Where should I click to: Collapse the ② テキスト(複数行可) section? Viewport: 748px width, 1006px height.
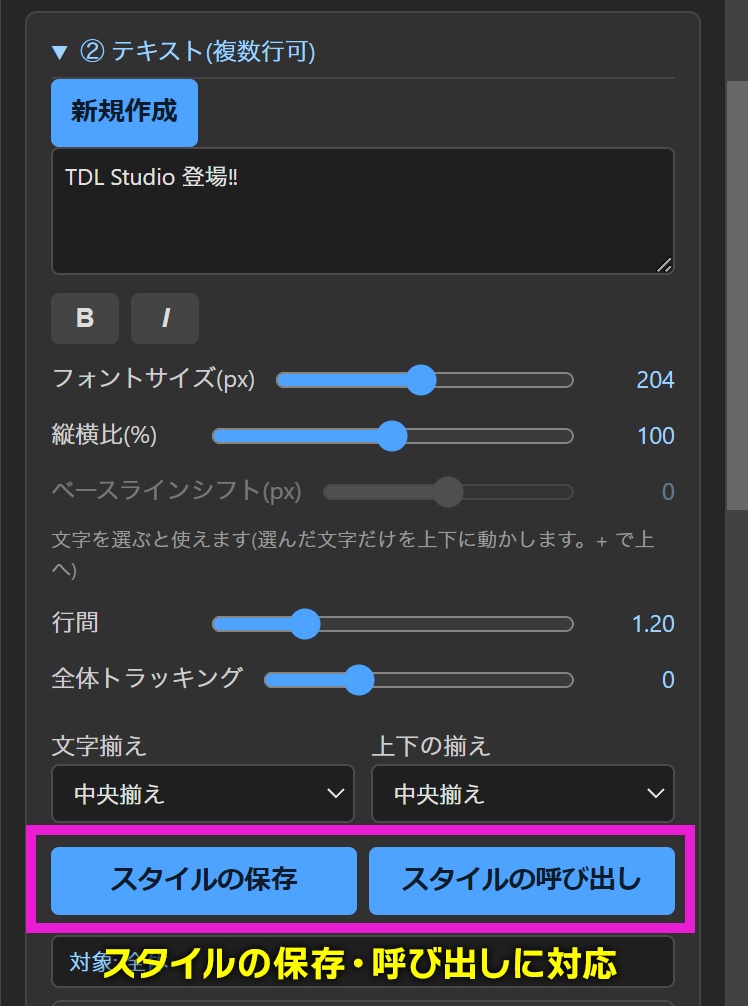[x=183, y=51]
